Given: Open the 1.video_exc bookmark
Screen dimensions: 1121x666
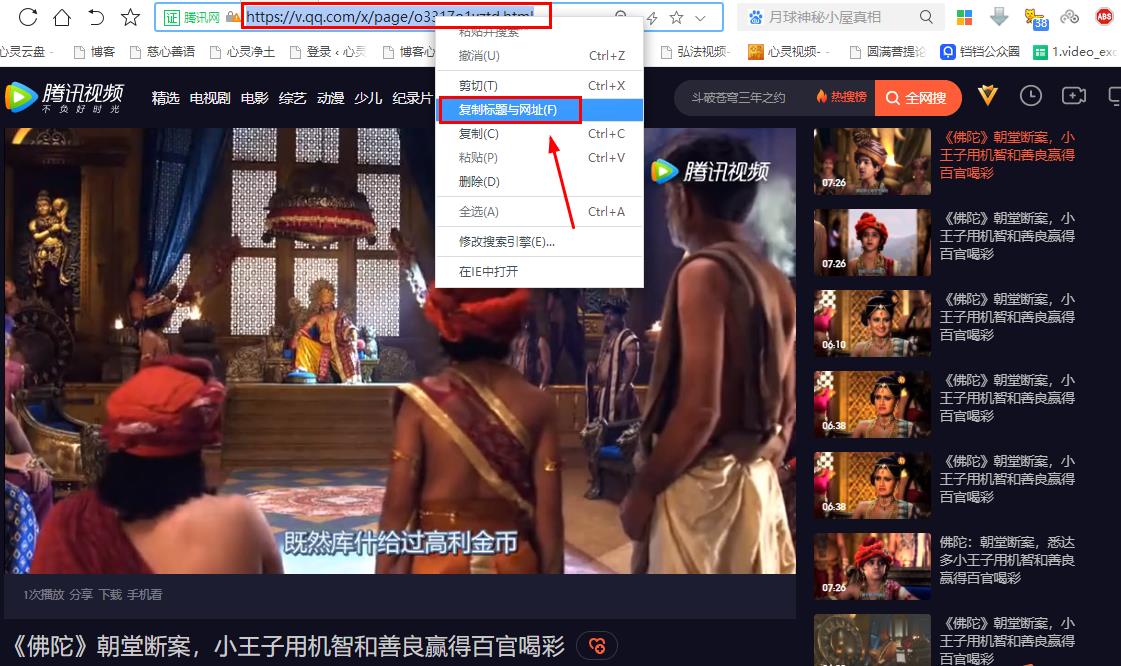Looking at the screenshot, I should (x=1075, y=51).
